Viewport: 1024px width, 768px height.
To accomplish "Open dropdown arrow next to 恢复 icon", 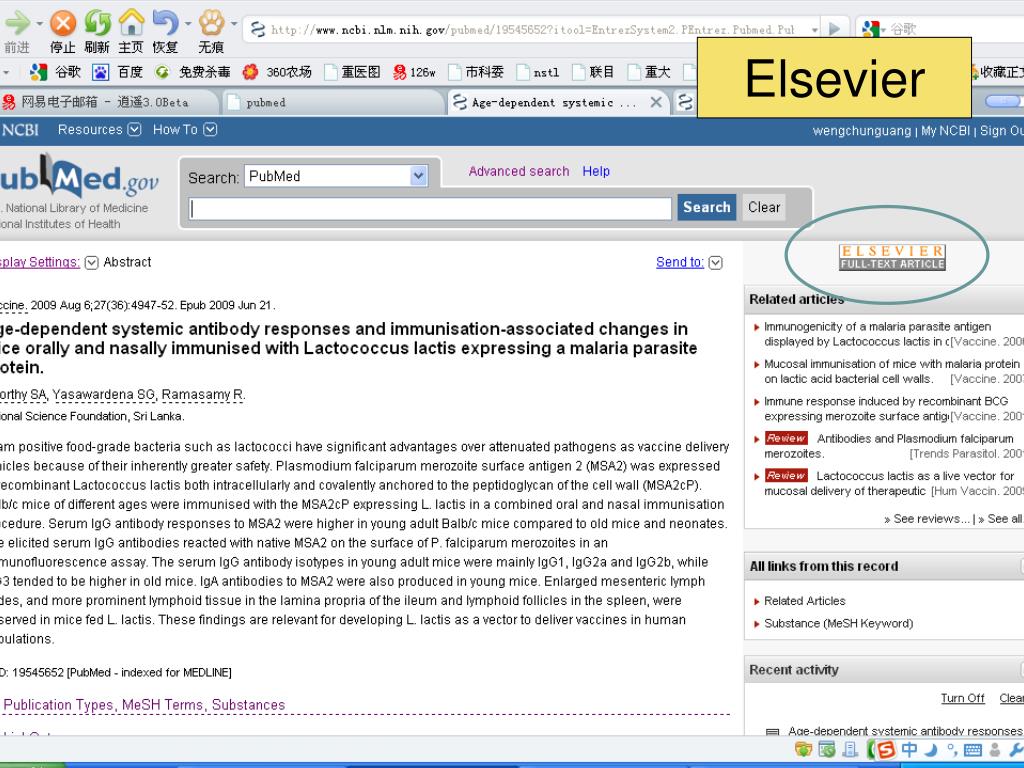I will (x=187, y=24).
